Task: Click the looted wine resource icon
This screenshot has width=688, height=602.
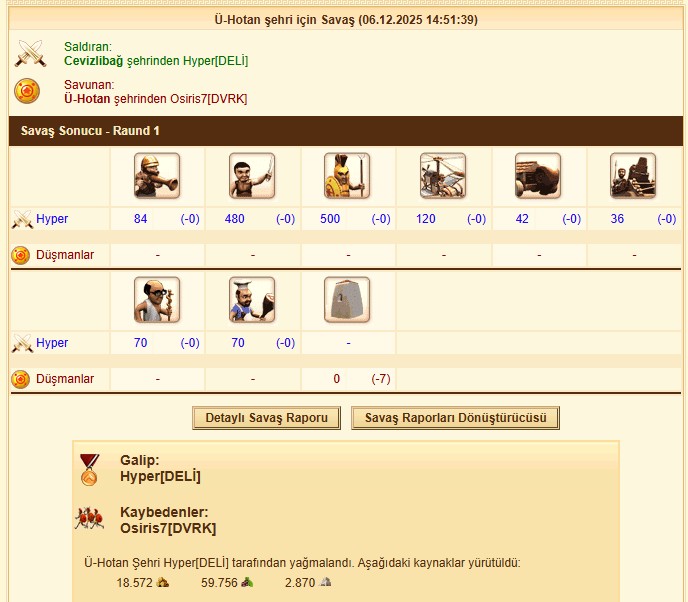Action: (247, 582)
